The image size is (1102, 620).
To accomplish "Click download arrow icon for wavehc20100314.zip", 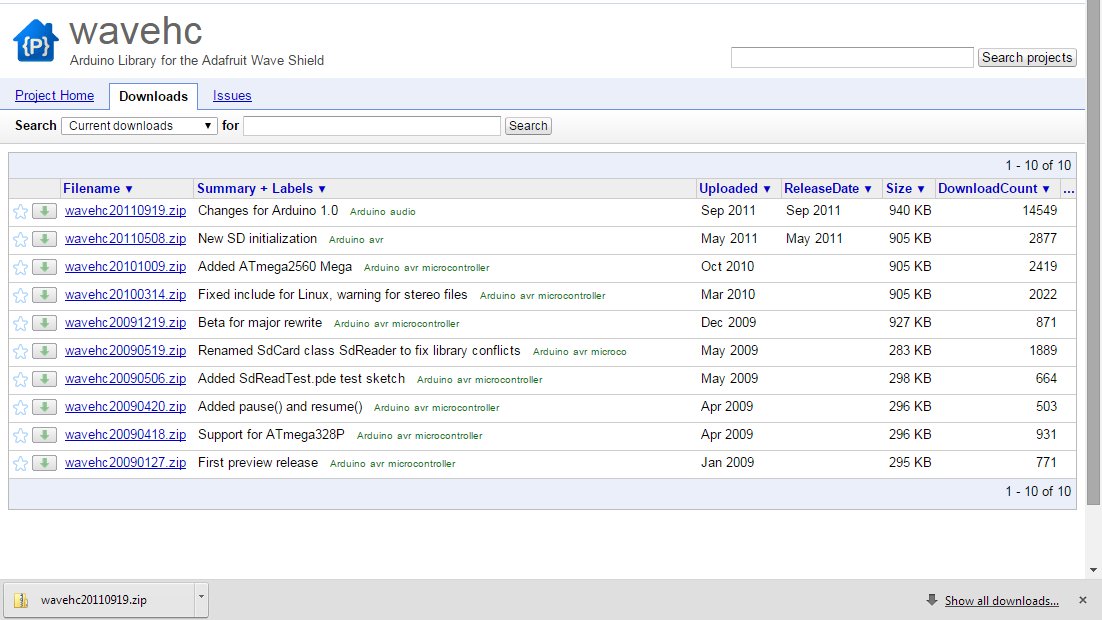I will coord(44,295).
